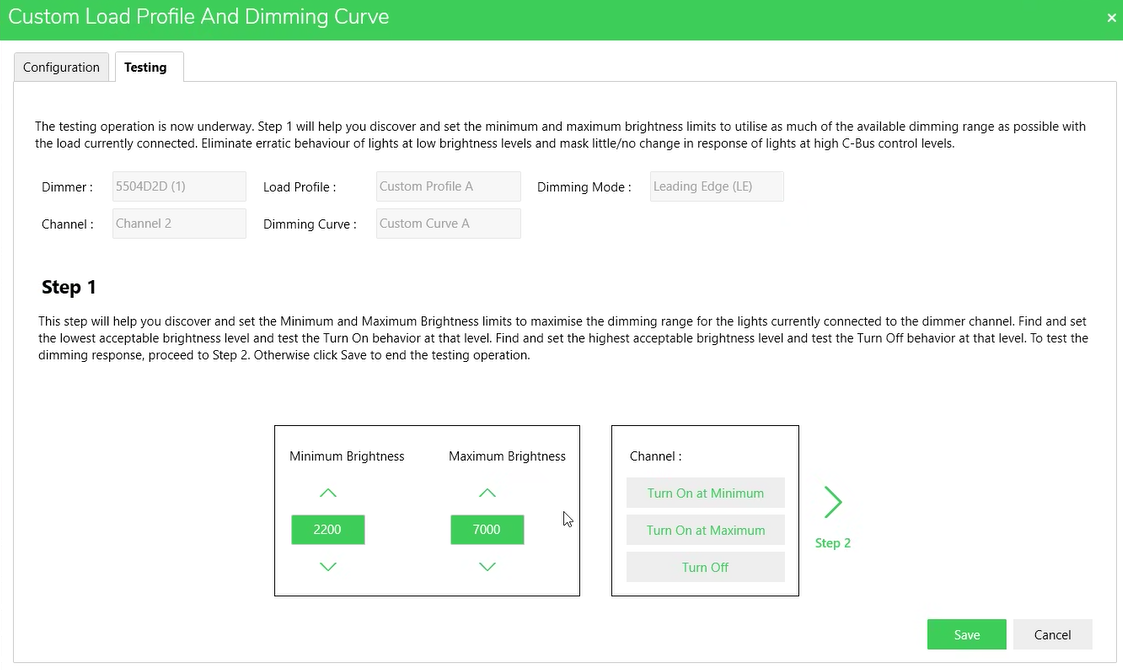Click the dialog title Custom Load Profile And Dimming Curve
1123x670 pixels.
coord(198,16)
